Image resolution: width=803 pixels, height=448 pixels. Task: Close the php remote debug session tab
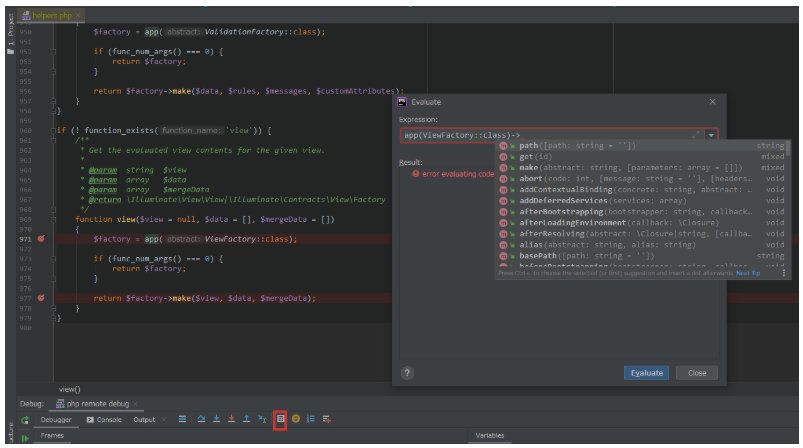point(135,404)
